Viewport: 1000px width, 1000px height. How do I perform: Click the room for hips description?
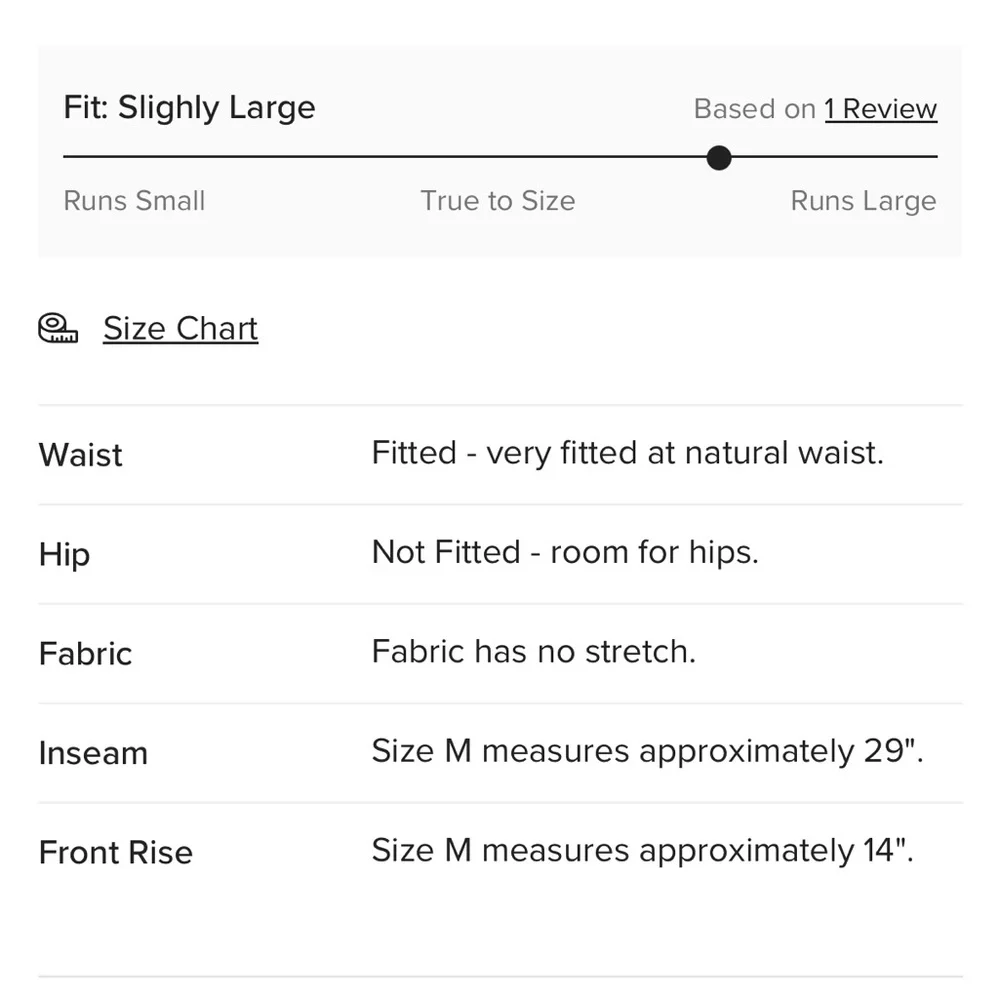coord(565,552)
